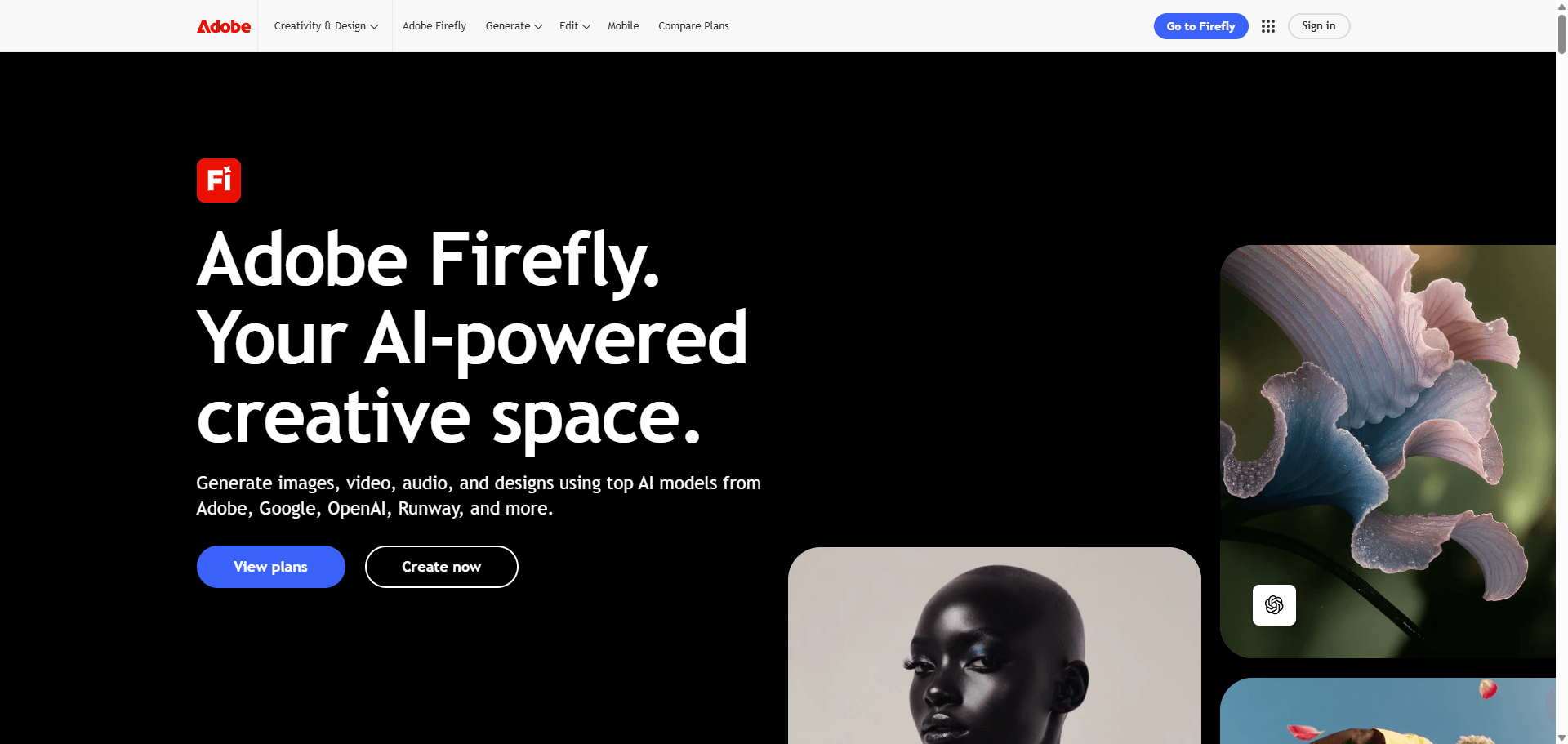Screen dimensions: 1568x744
Task: Go to the Mobile nav item
Action: (x=623, y=26)
